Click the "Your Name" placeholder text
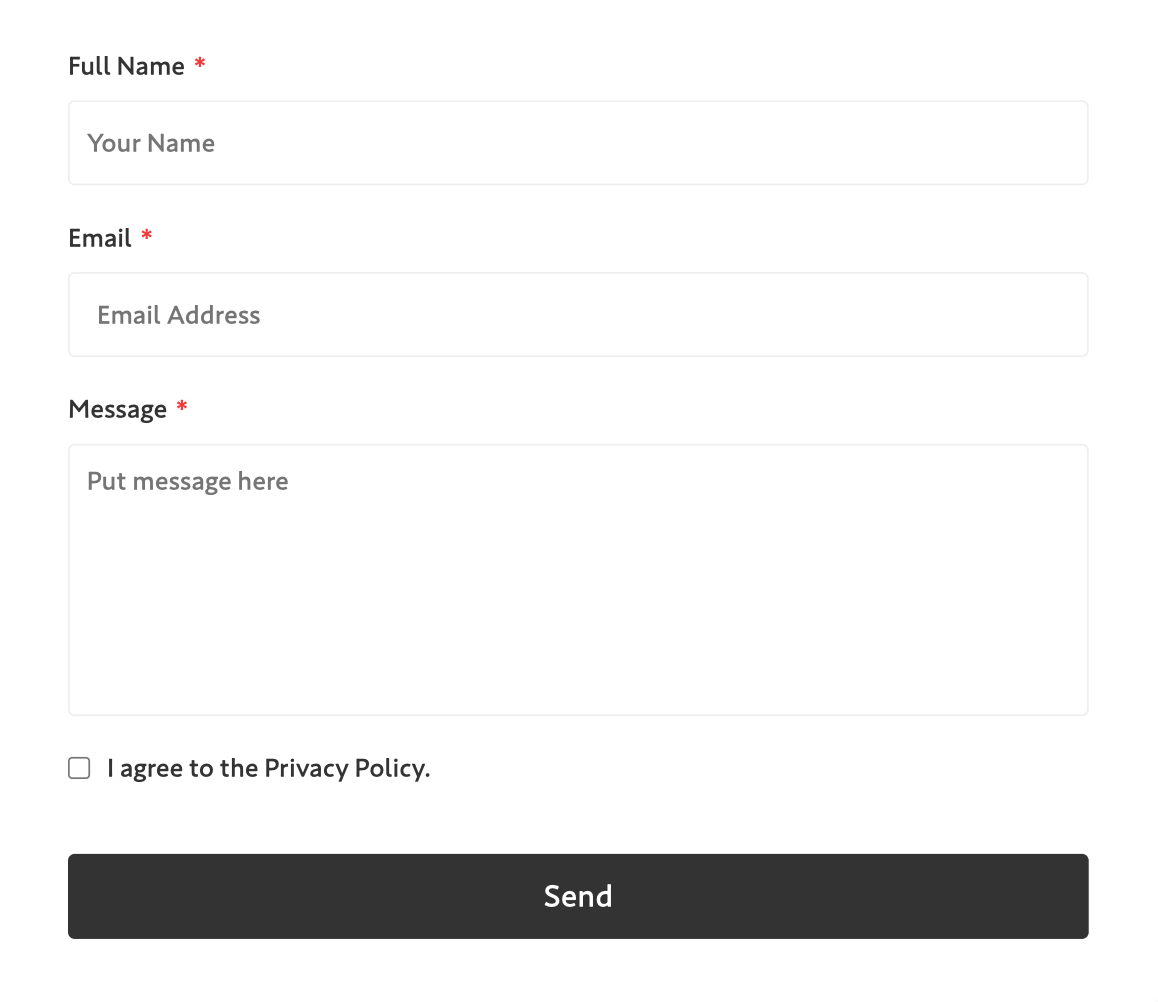Image resolution: width=1158 pixels, height=1002 pixels. pyautogui.click(x=151, y=144)
